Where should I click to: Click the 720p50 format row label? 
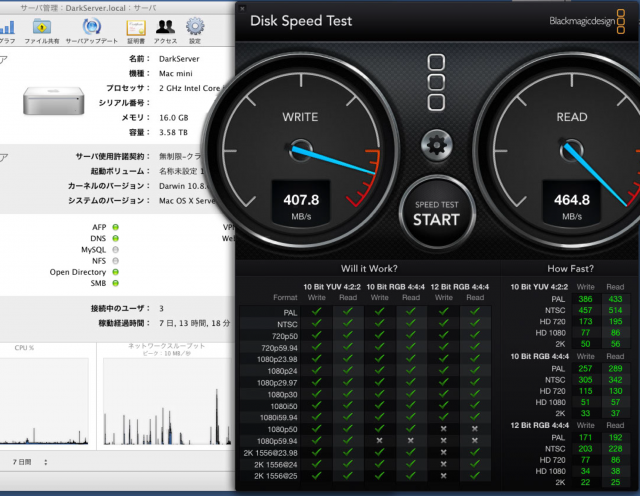click(x=285, y=336)
